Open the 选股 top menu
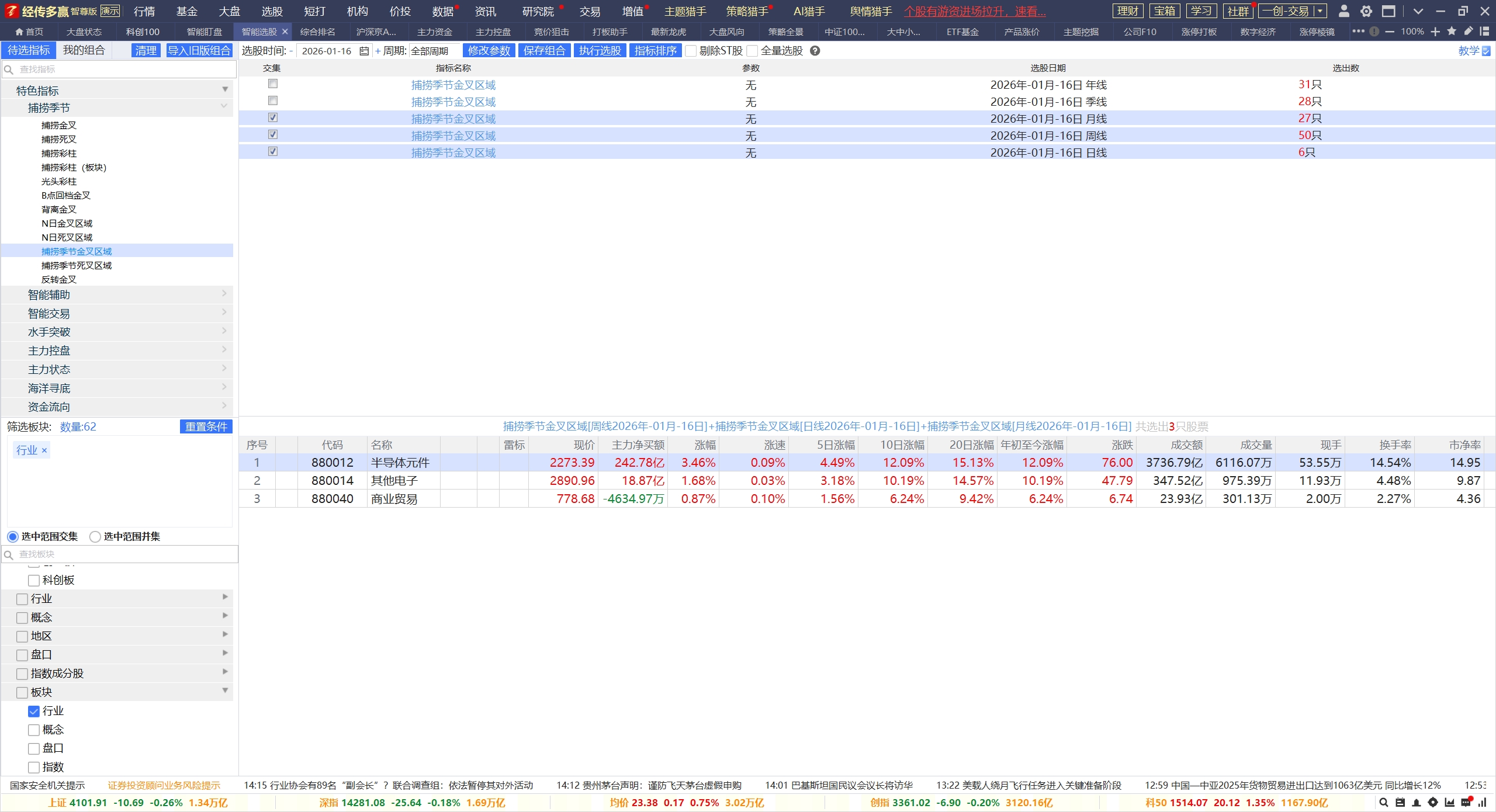1496x812 pixels. pyautogui.click(x=272, y=11)
